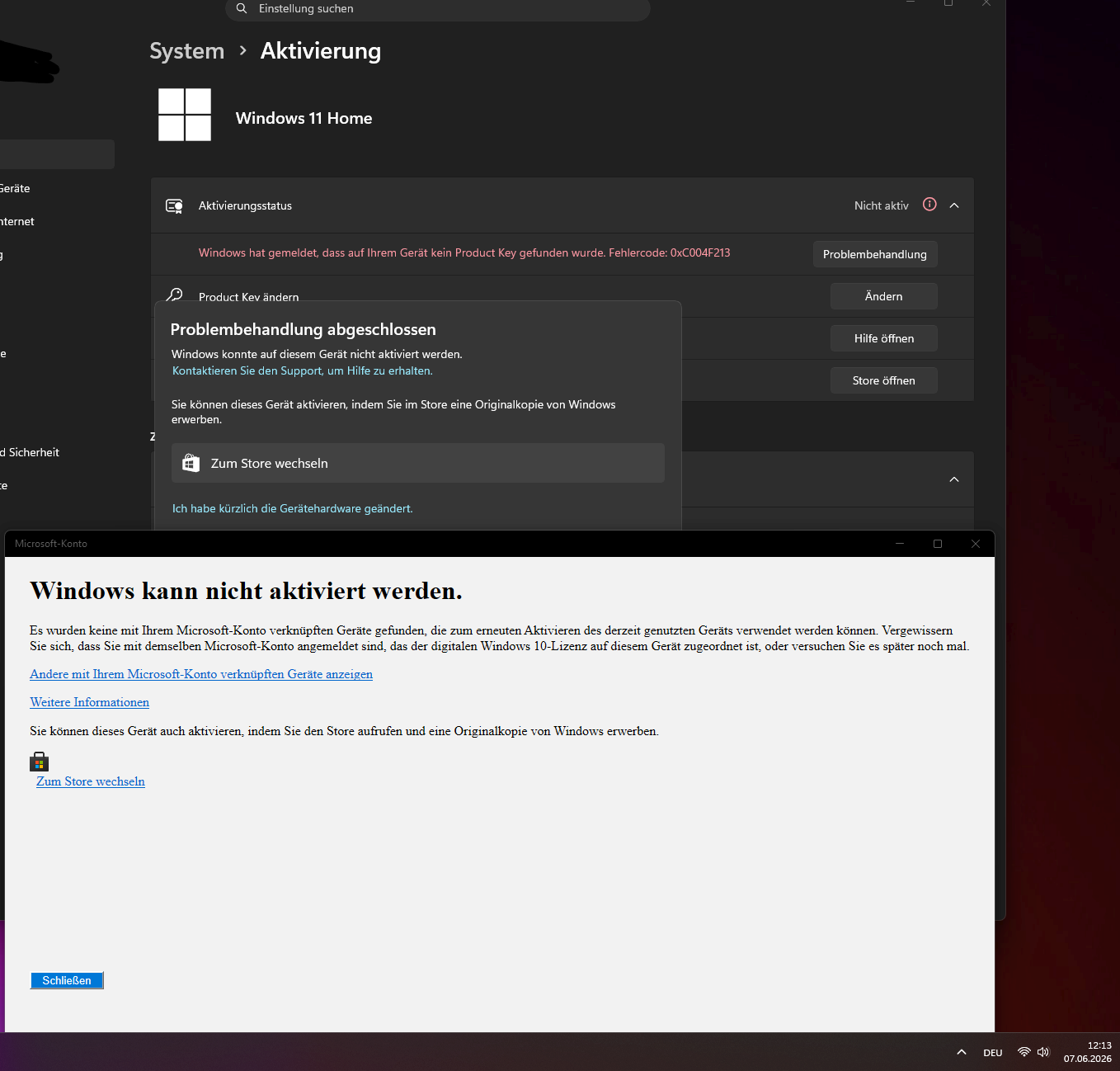The height and width of the screenshot is (1071, 1120).
Task: Open the Wi-Fi network icon in the taskbar
Action: (1024, 1052)
